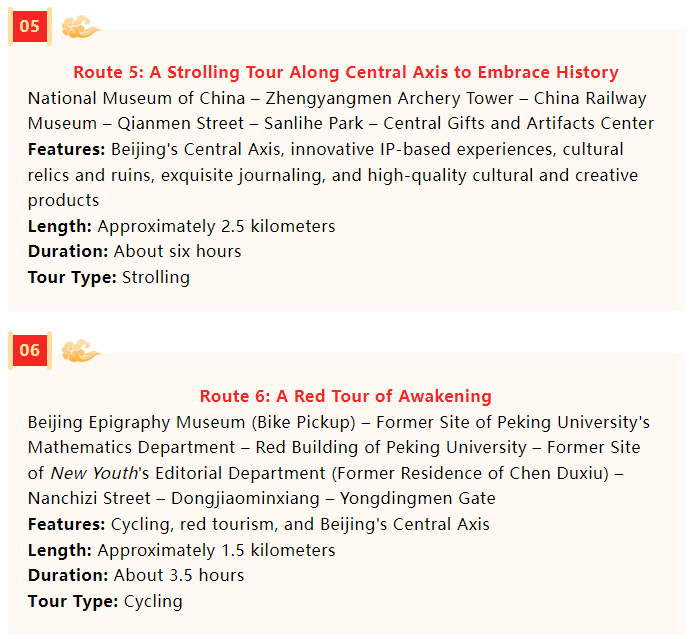Click the Route 5 Features label

pyautogui.click(x=66, y=150)
